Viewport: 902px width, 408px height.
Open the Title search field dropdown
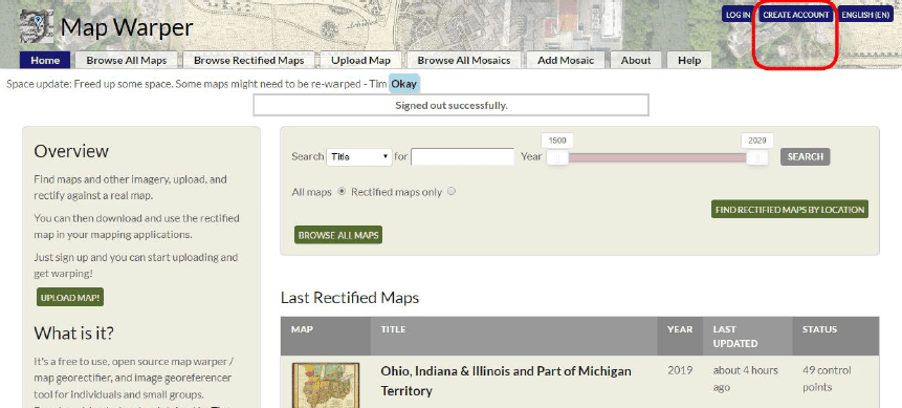pos(359,157)
